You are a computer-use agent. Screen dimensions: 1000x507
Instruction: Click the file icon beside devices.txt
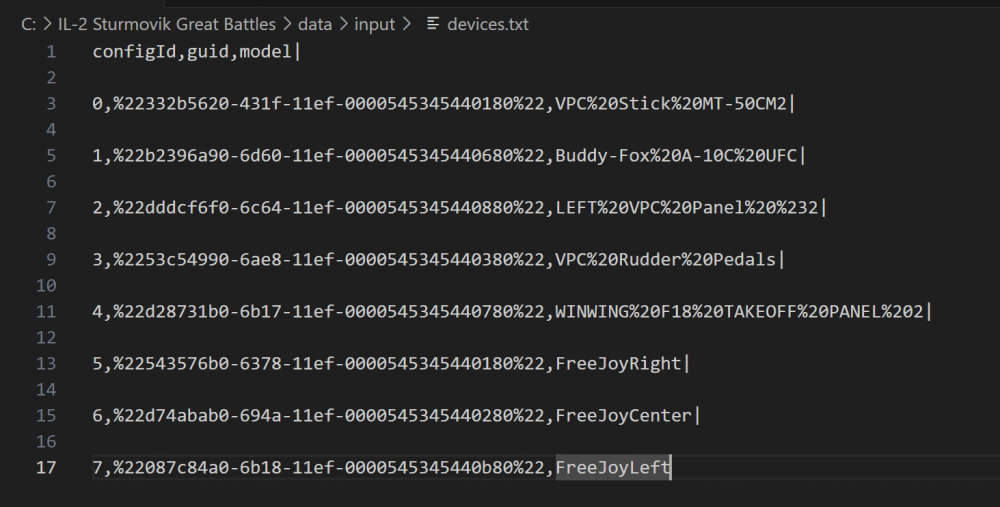pos(432,23)
